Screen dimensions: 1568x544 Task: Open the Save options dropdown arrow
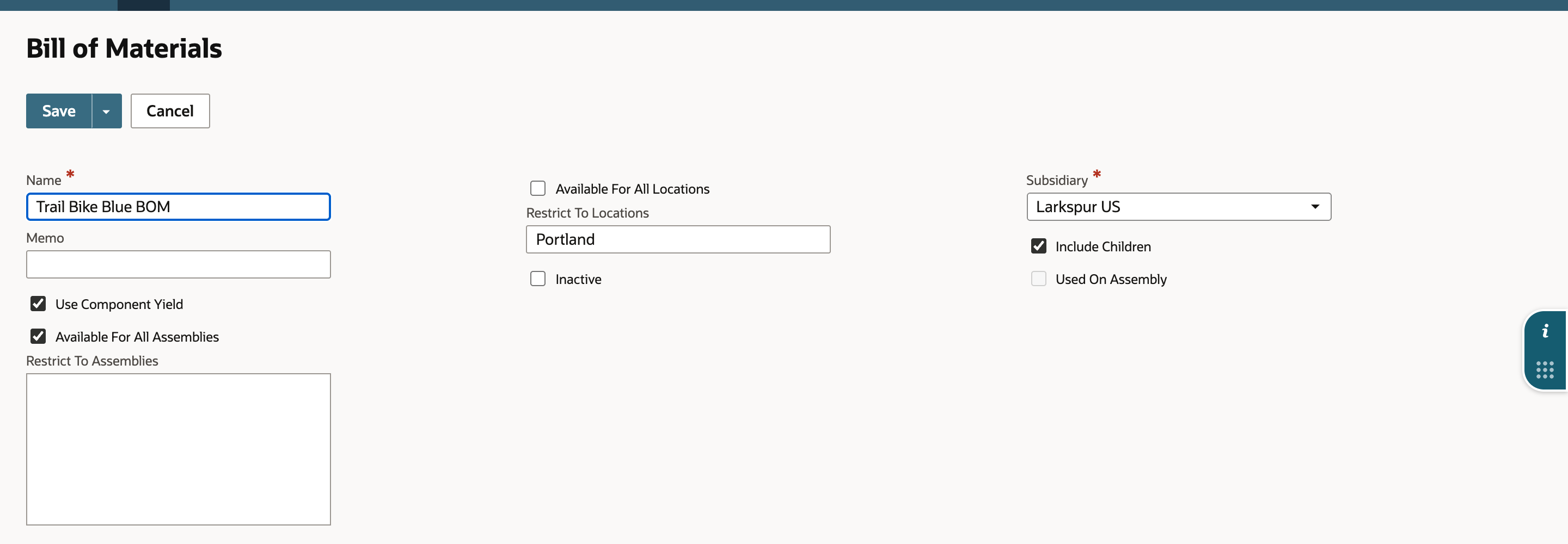107,111
